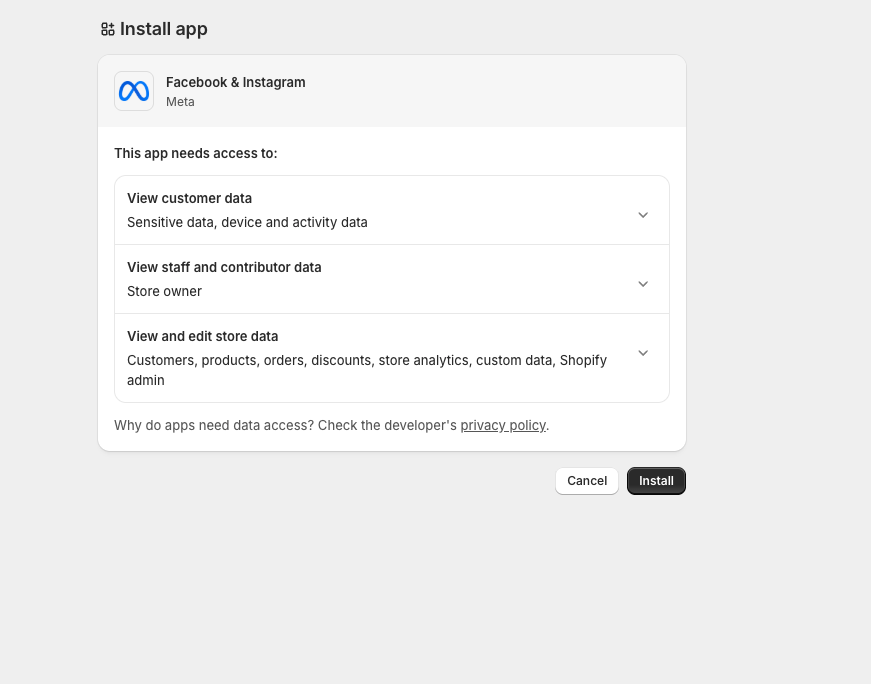Image resolution: width=871 pixels, height=684 pixels.
Task: Expand the View and edit store data chevron
Action: (x=643, y=353)
